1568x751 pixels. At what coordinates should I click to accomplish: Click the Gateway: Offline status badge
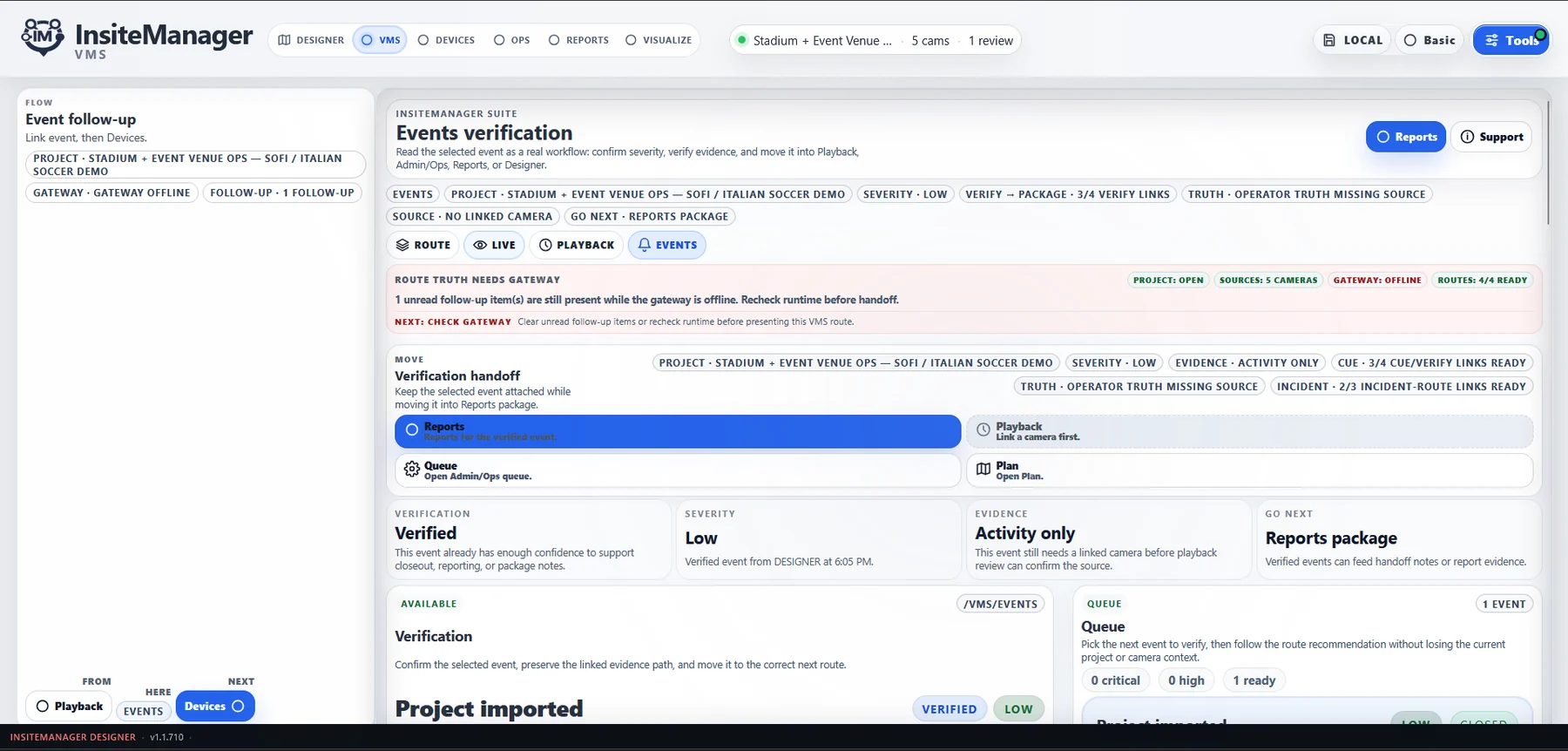pyautogui.click(x=1377, y=280)
